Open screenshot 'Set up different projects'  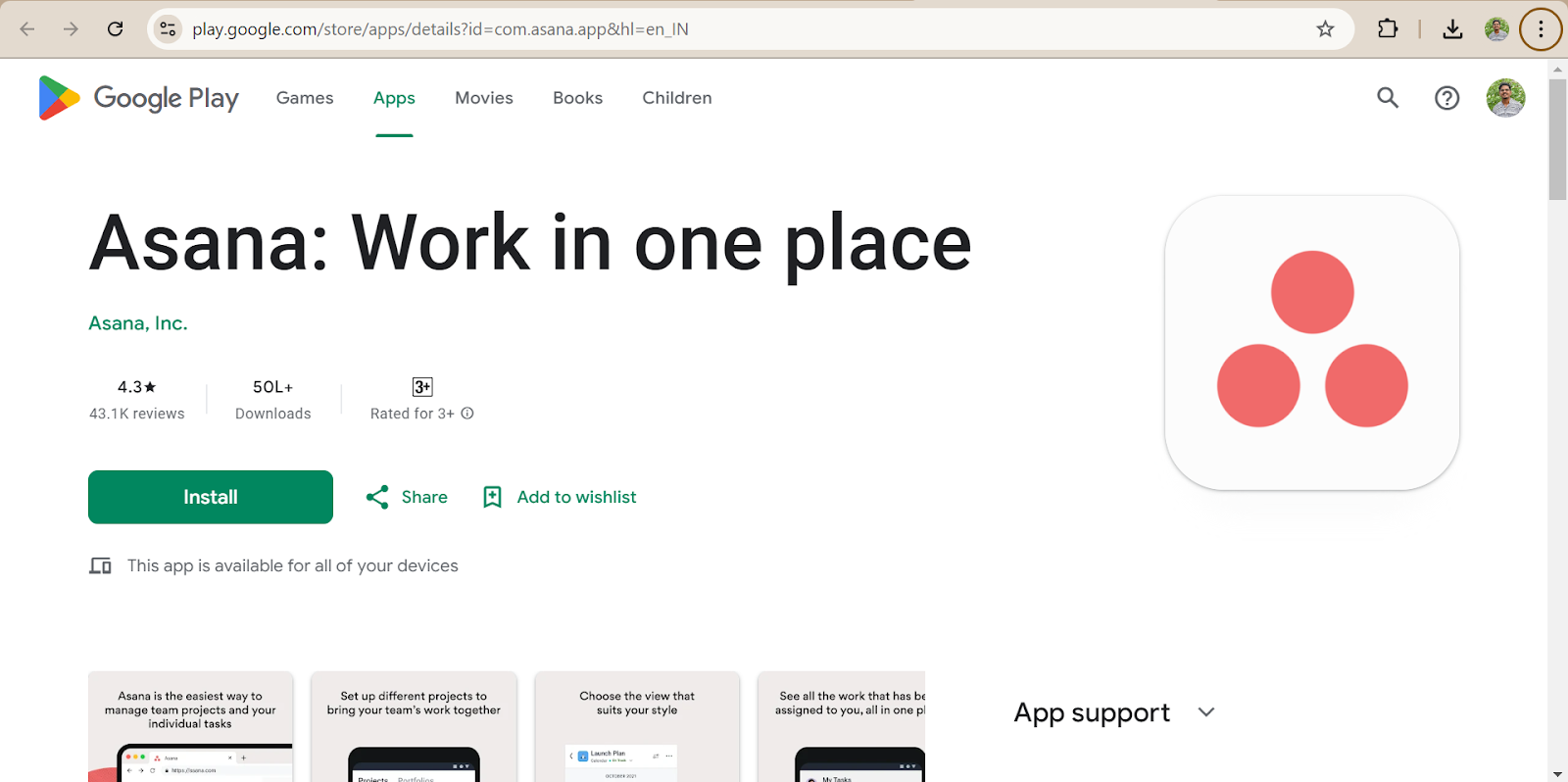point(414,727)
